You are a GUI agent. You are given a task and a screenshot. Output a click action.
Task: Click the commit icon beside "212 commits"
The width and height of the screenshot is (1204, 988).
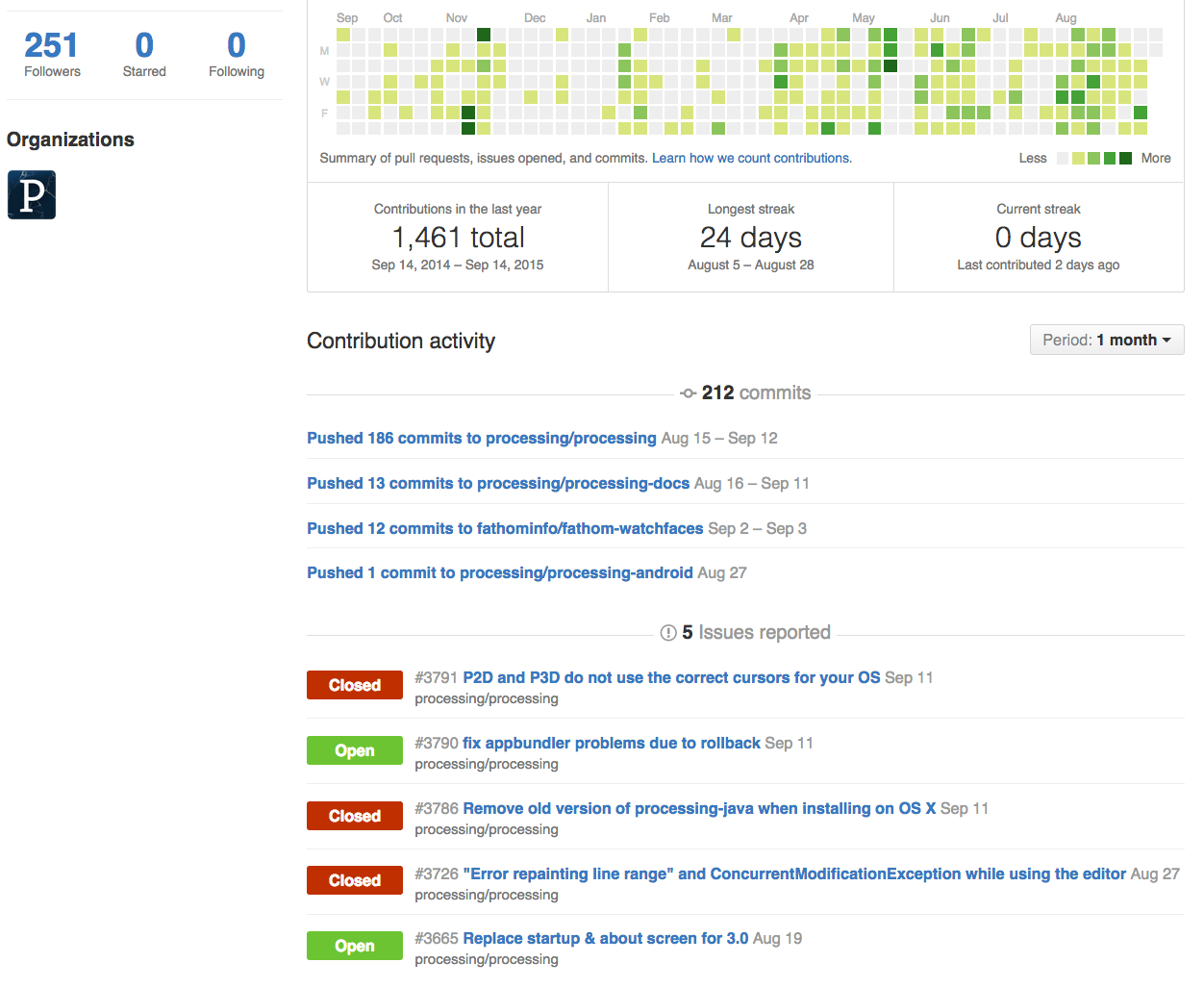click(x=687, y=393)
